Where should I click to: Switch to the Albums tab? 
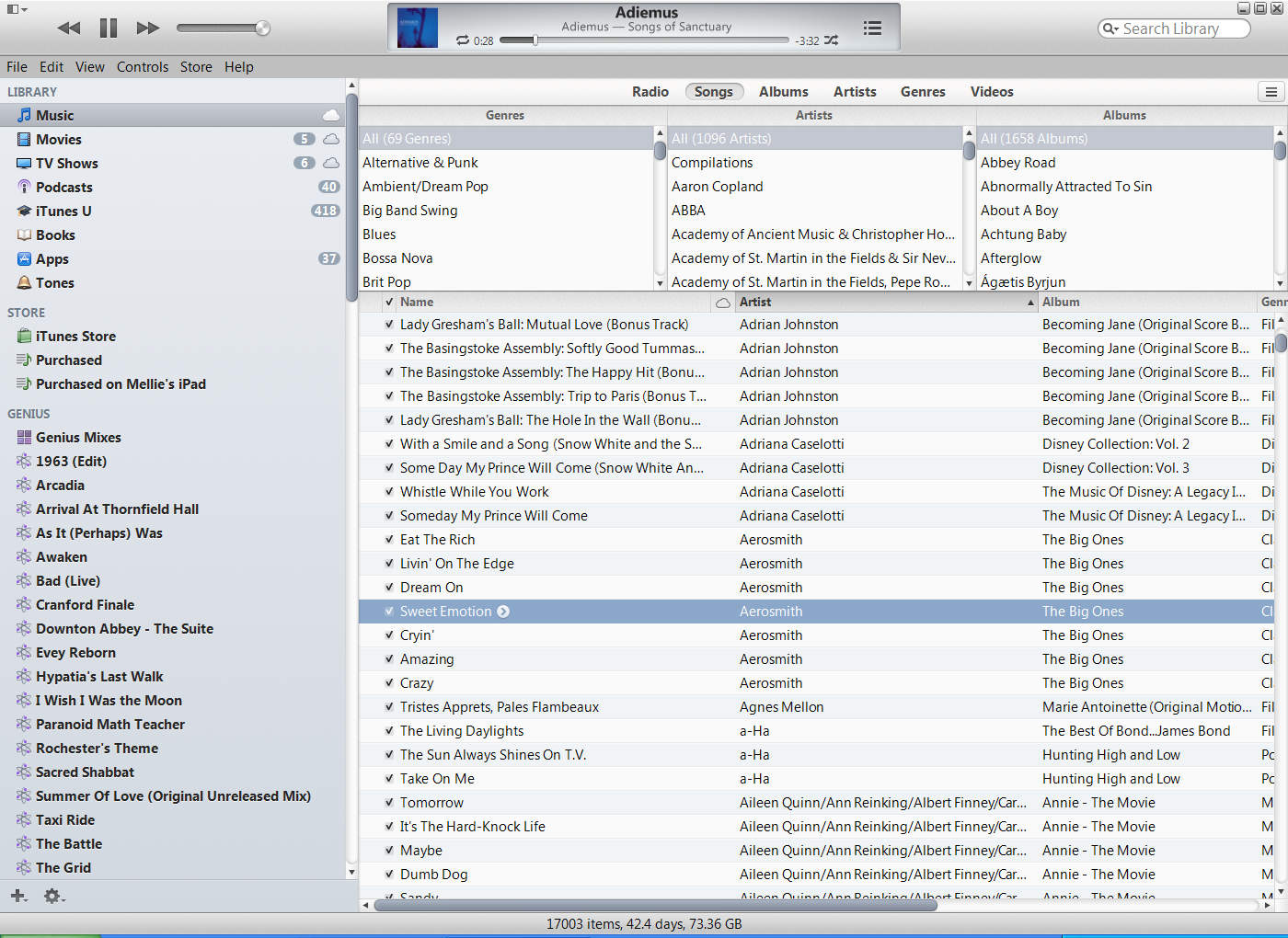(784, 92)
